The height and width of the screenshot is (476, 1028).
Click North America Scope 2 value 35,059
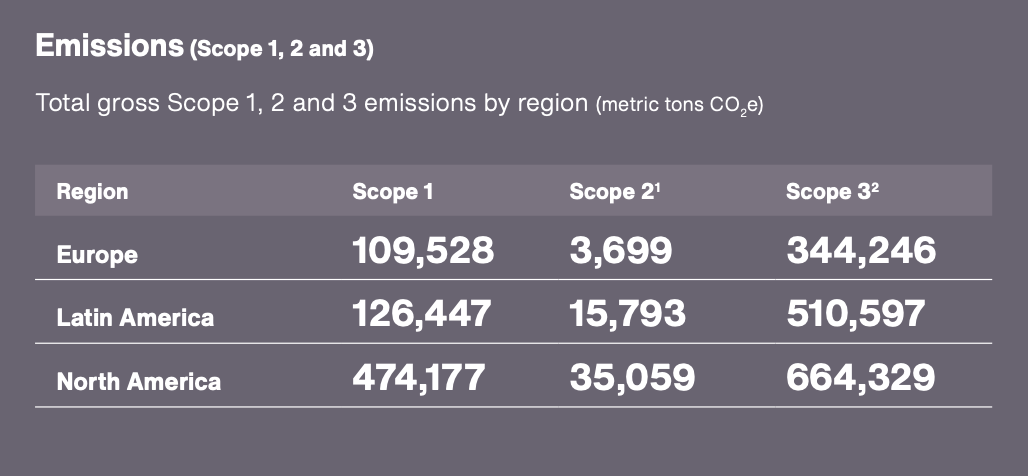632,378
